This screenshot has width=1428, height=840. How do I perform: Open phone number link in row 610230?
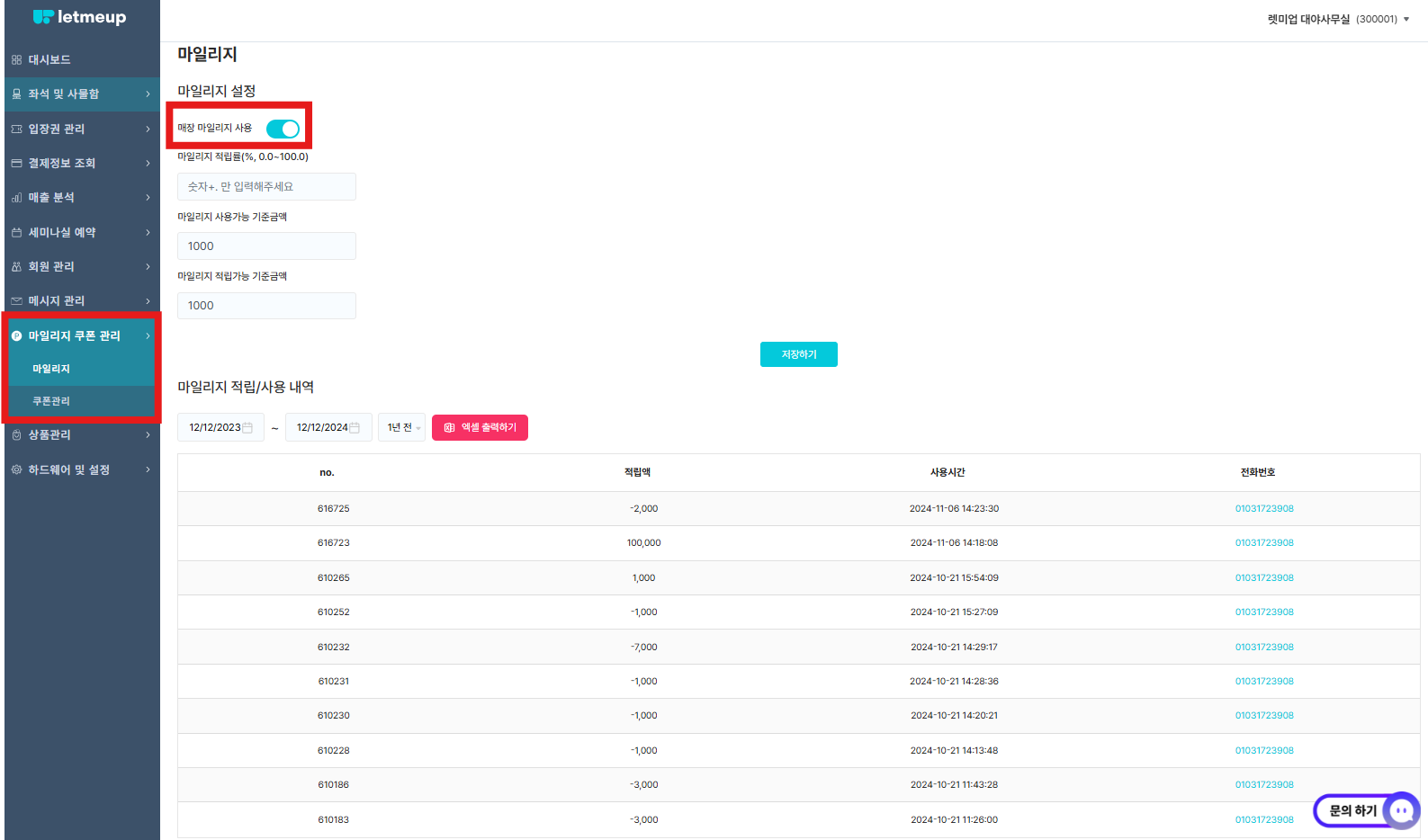pos(1264,716)
